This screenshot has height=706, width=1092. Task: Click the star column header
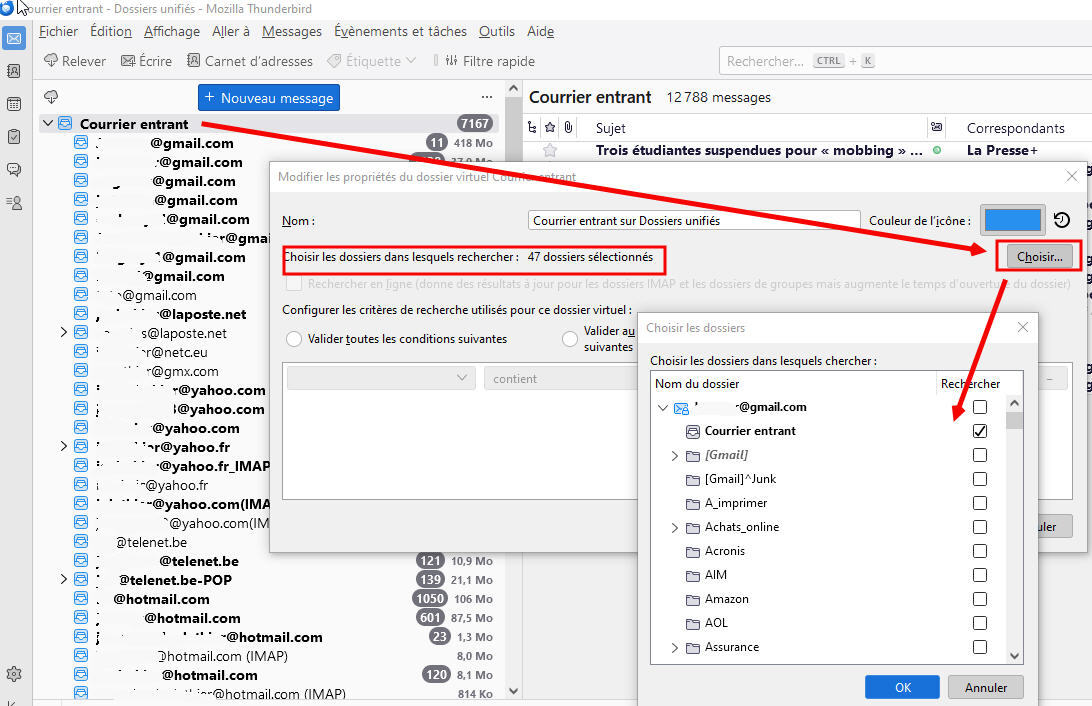click(550, 127)
